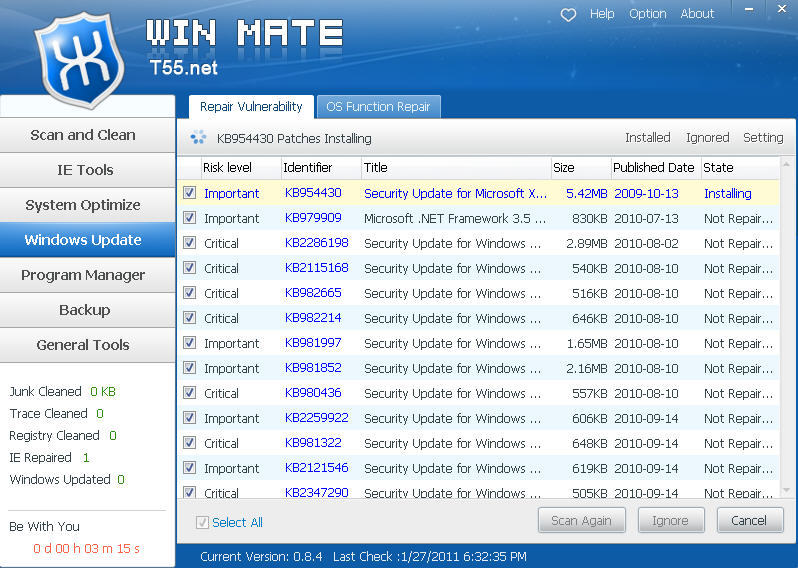This screenshot has height=568, width=798.
Task: Select Windows Update section
Action: pyautogui.click(x=87, y=240)
